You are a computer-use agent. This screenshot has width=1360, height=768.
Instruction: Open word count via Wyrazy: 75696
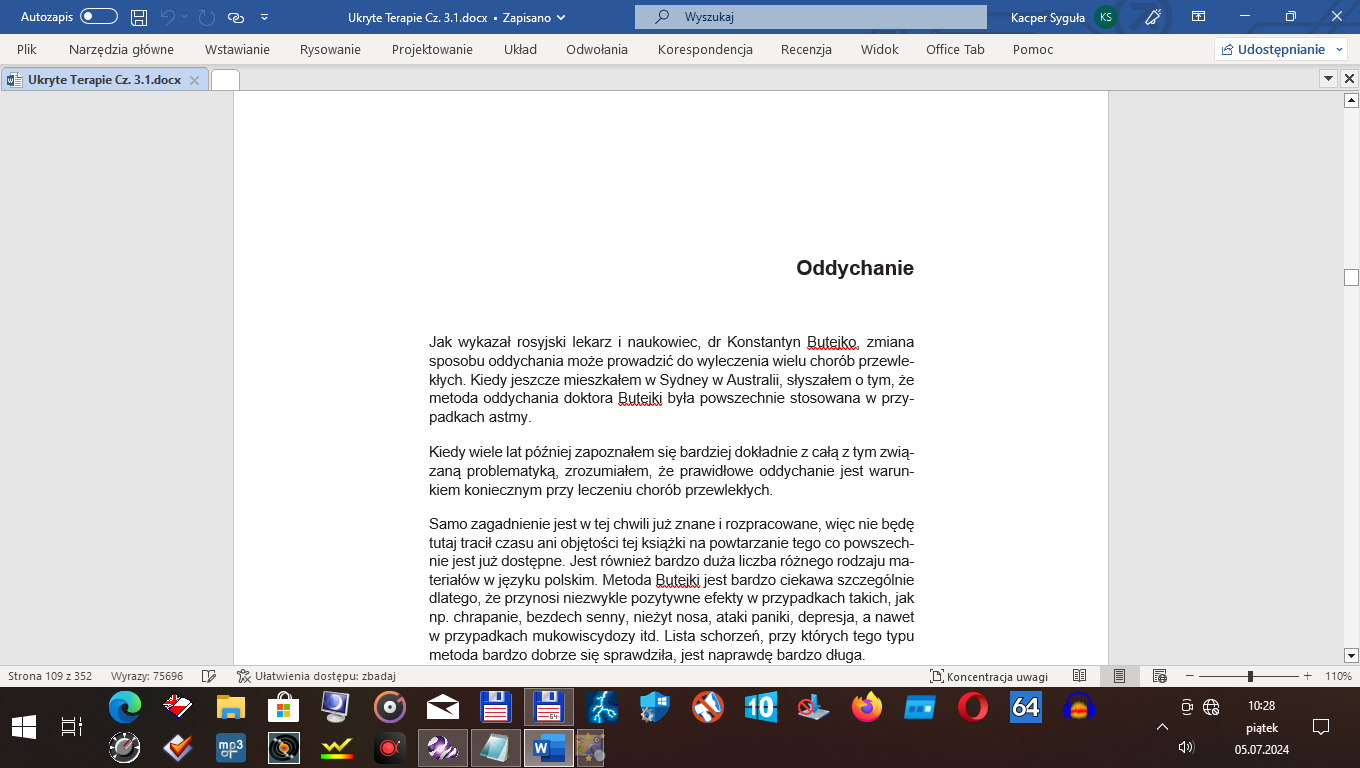[x=146, y=676]
